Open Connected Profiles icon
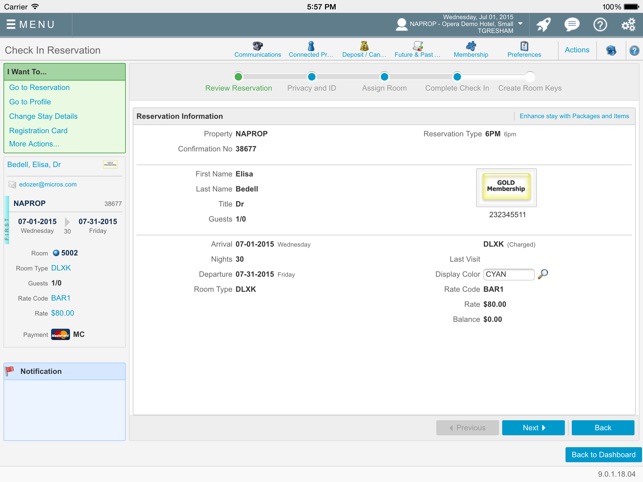The height and width of the screenshot is (482, 643). (x=310, y=49)
